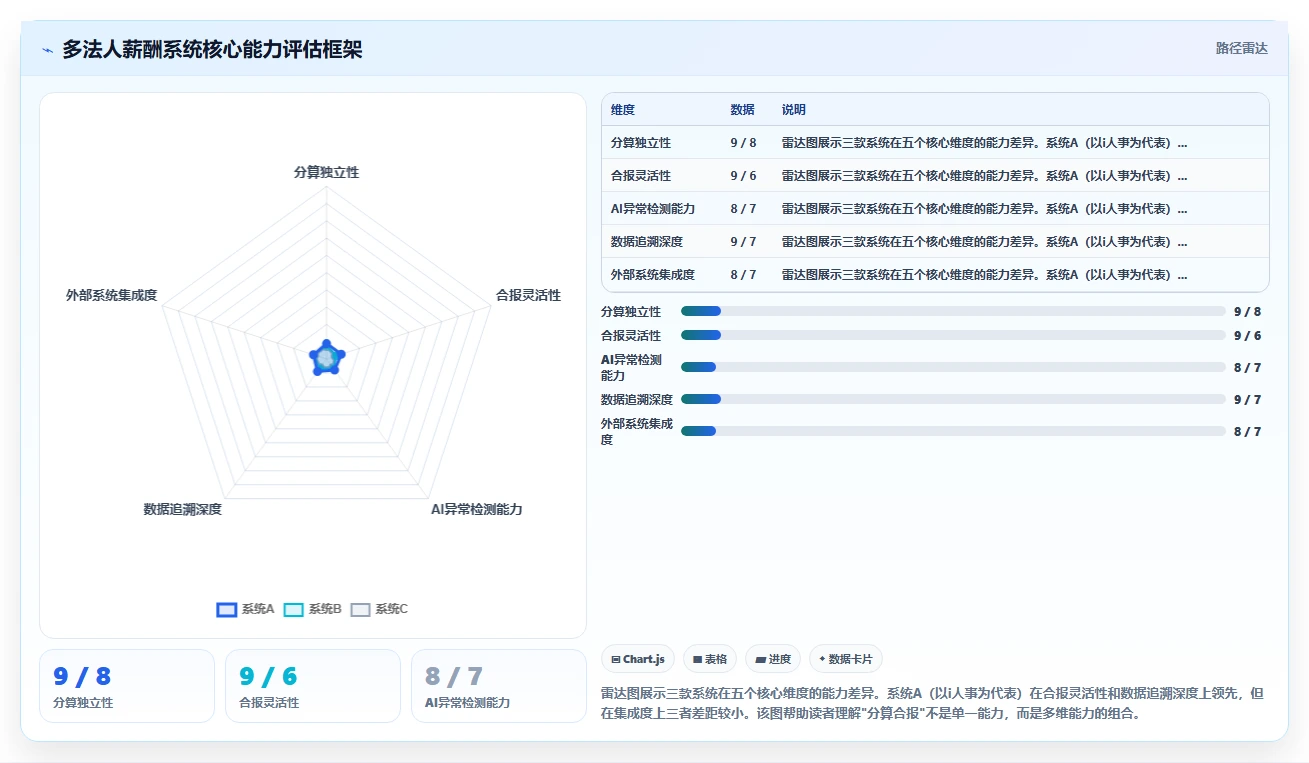Screen dimensions: 1309x763
Task: Click the Chart.js tag chip
Action: [x=638, y=659]
